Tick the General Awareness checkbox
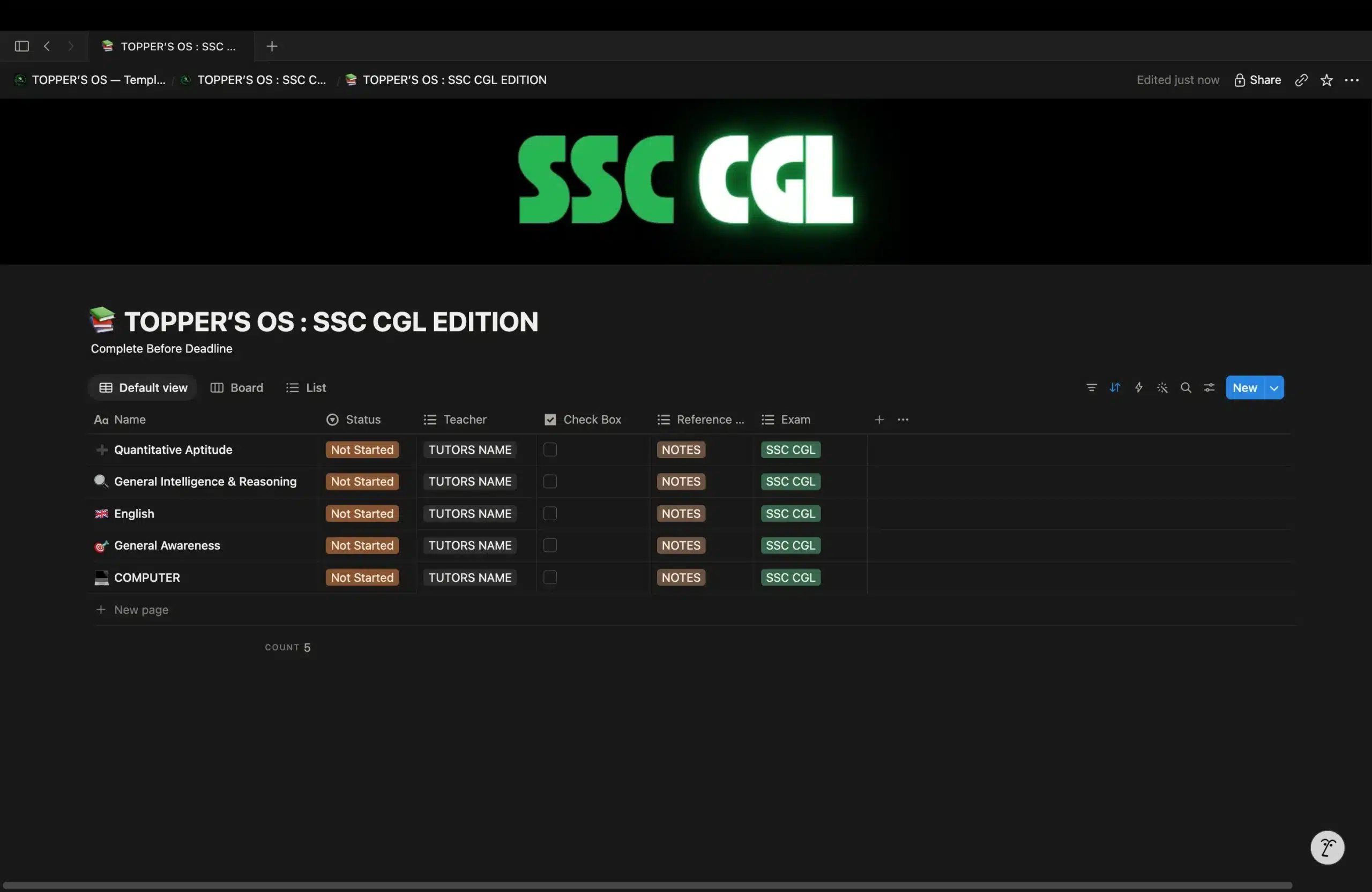 pos(550,545)
